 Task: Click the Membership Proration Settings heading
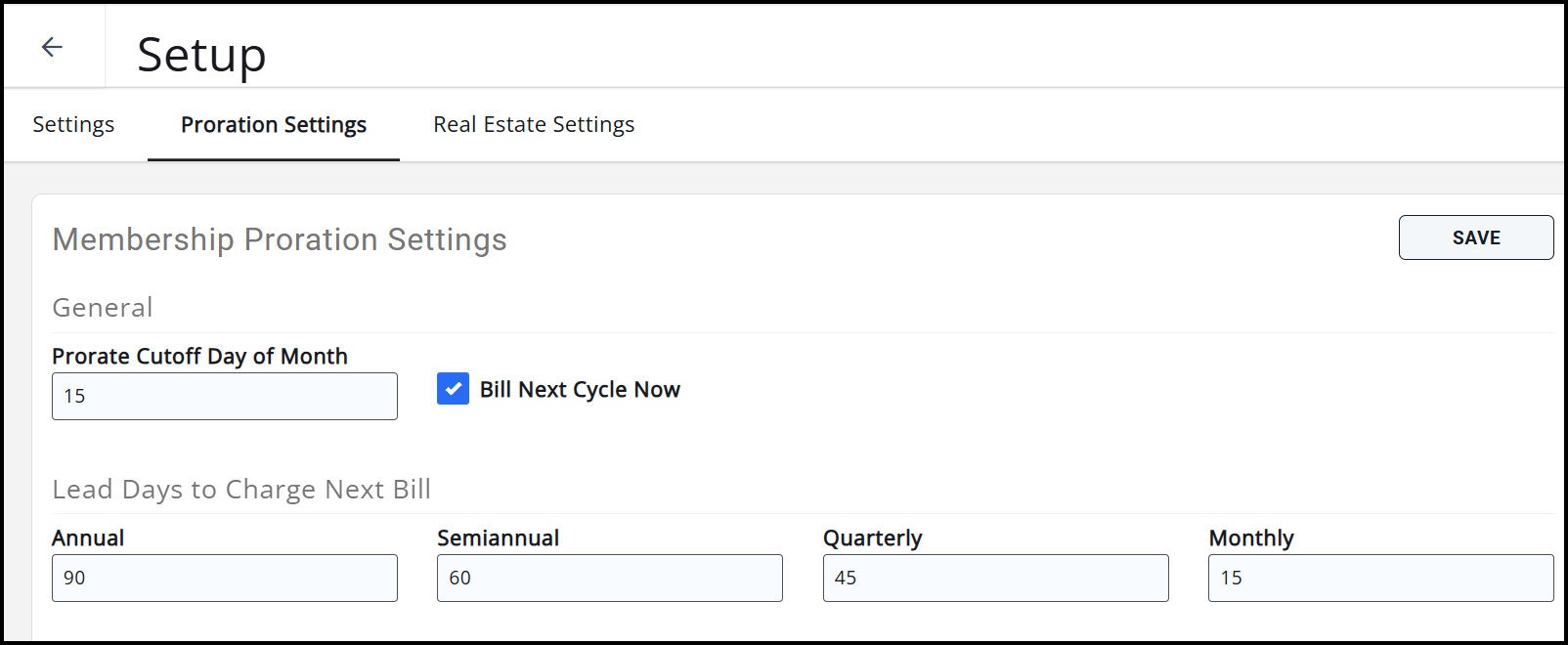[280, 239]
